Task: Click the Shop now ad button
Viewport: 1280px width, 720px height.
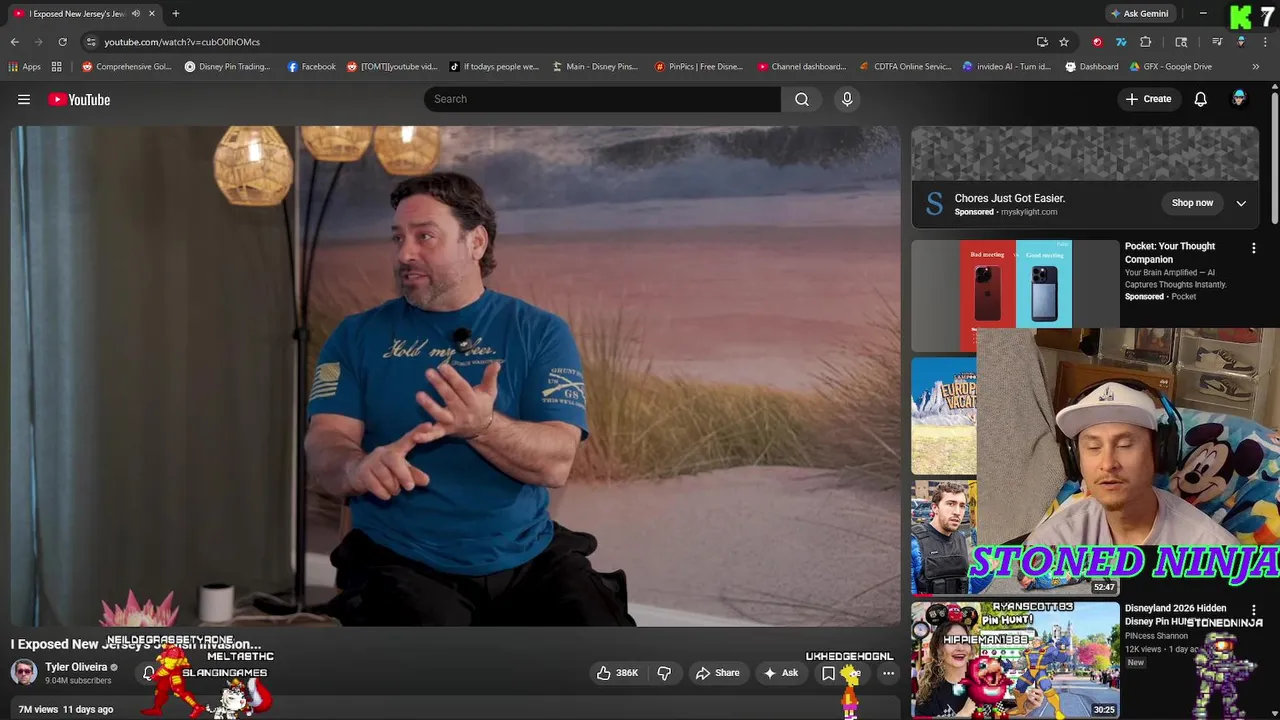Action: pos(1192,203)
